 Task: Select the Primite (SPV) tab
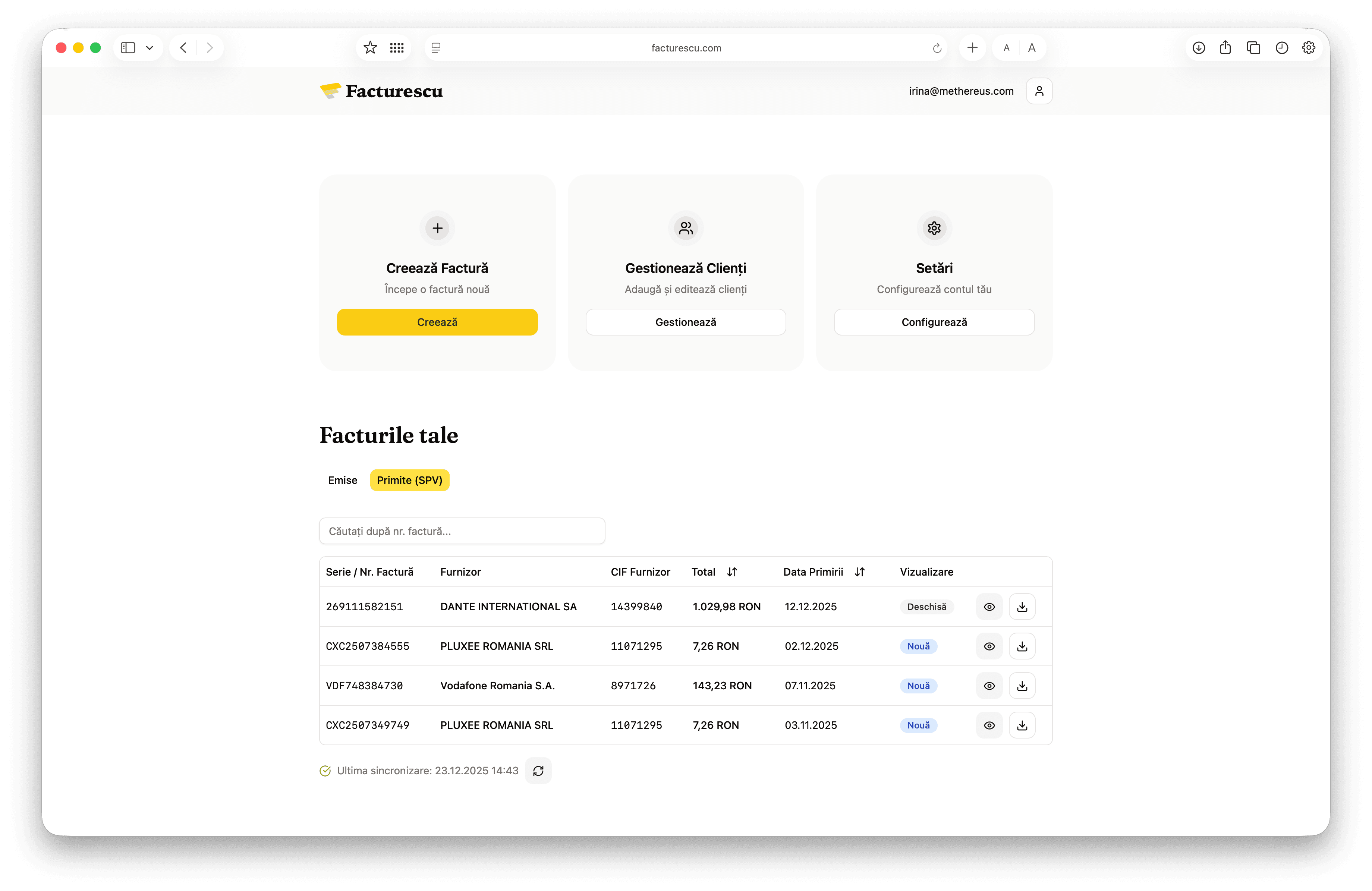409,479
